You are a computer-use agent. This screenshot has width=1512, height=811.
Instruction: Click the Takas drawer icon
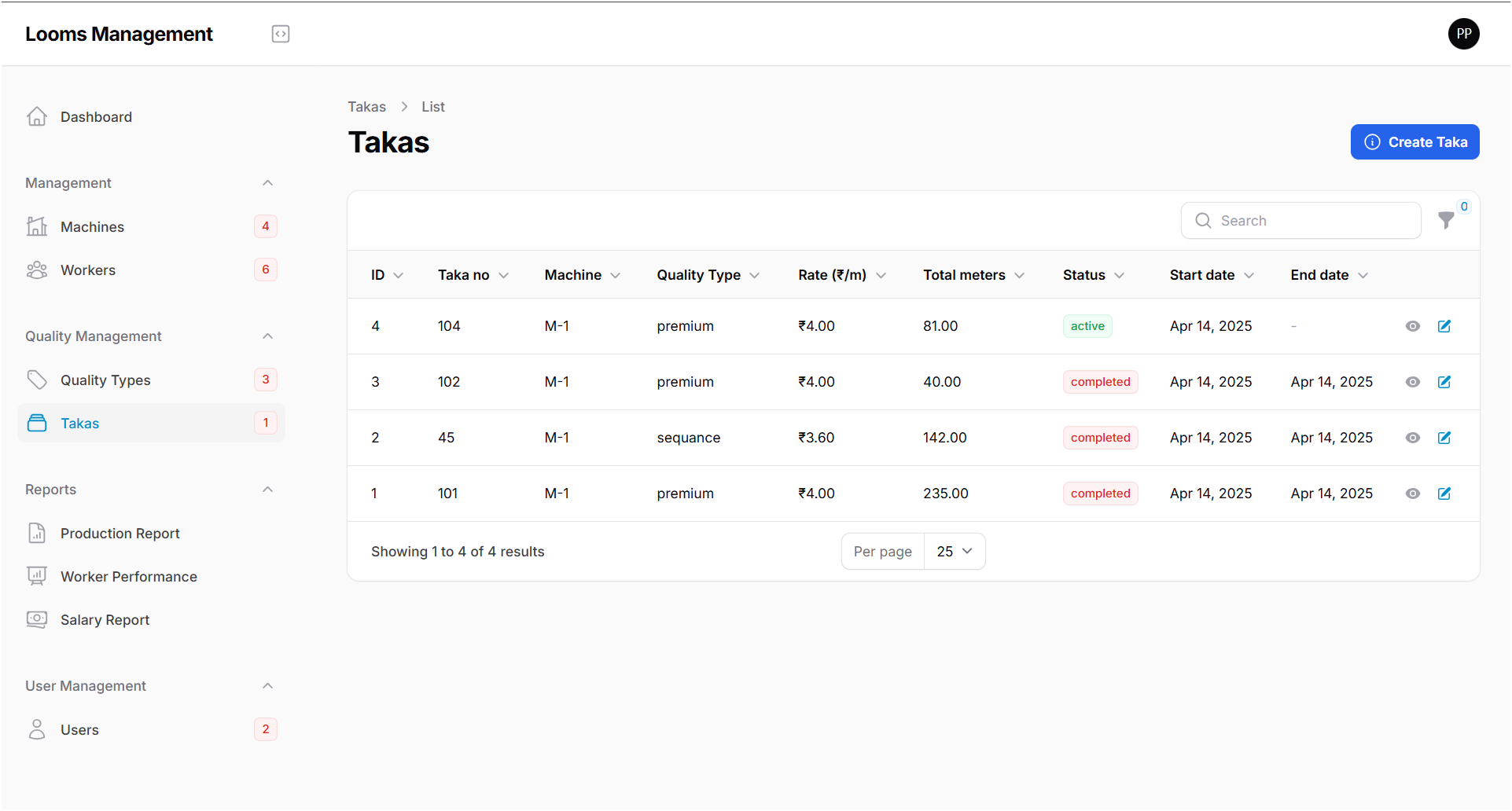coord(37,423)
